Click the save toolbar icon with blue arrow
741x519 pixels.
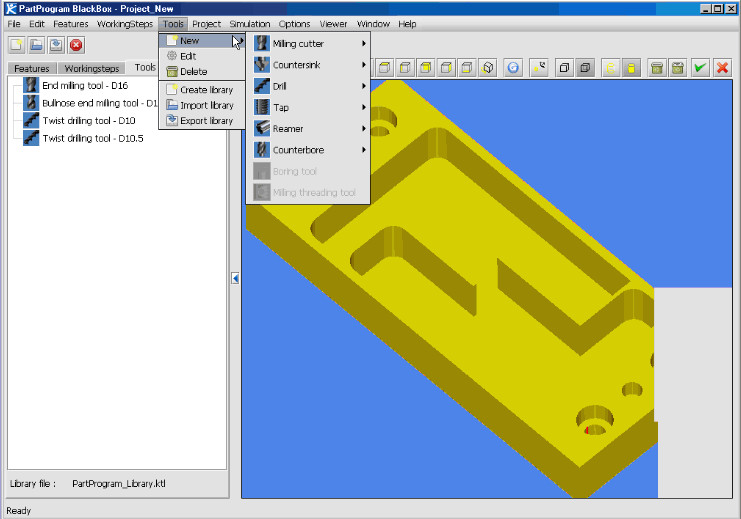point(56,45)
